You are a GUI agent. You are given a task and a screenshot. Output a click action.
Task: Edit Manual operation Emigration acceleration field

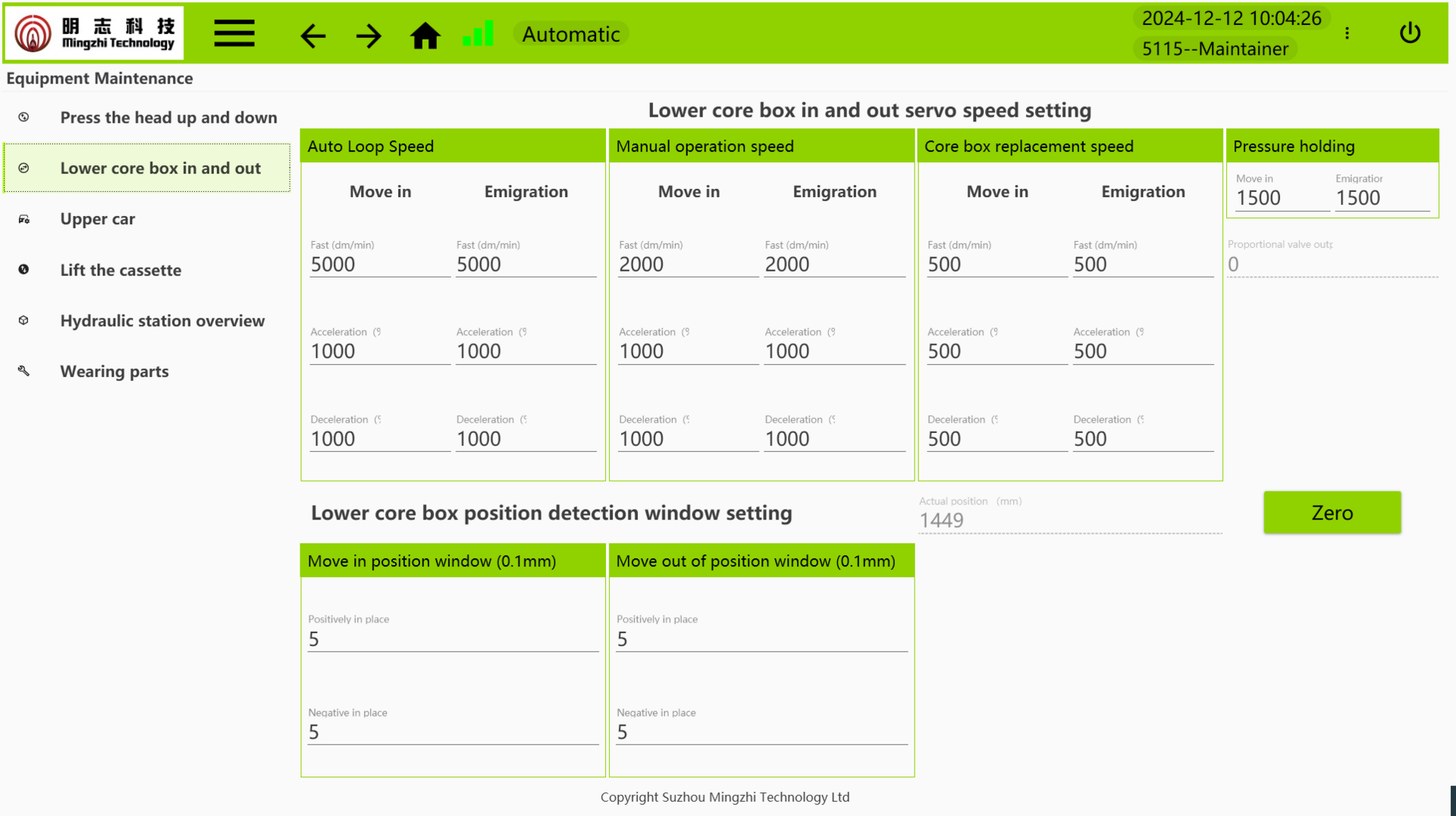tap(834, 352)
